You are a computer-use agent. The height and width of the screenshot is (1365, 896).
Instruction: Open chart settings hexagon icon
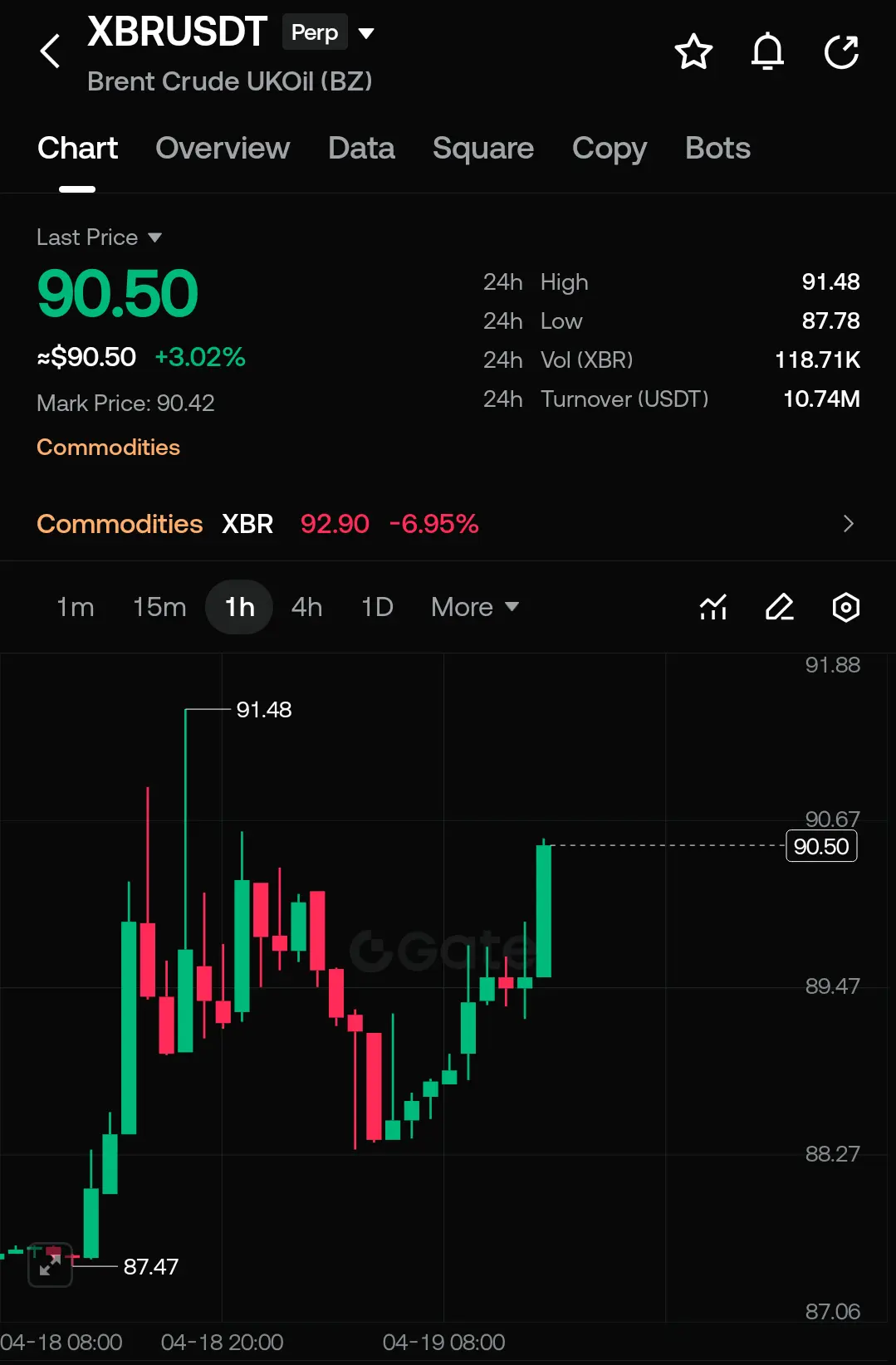[x=845, y=607]
